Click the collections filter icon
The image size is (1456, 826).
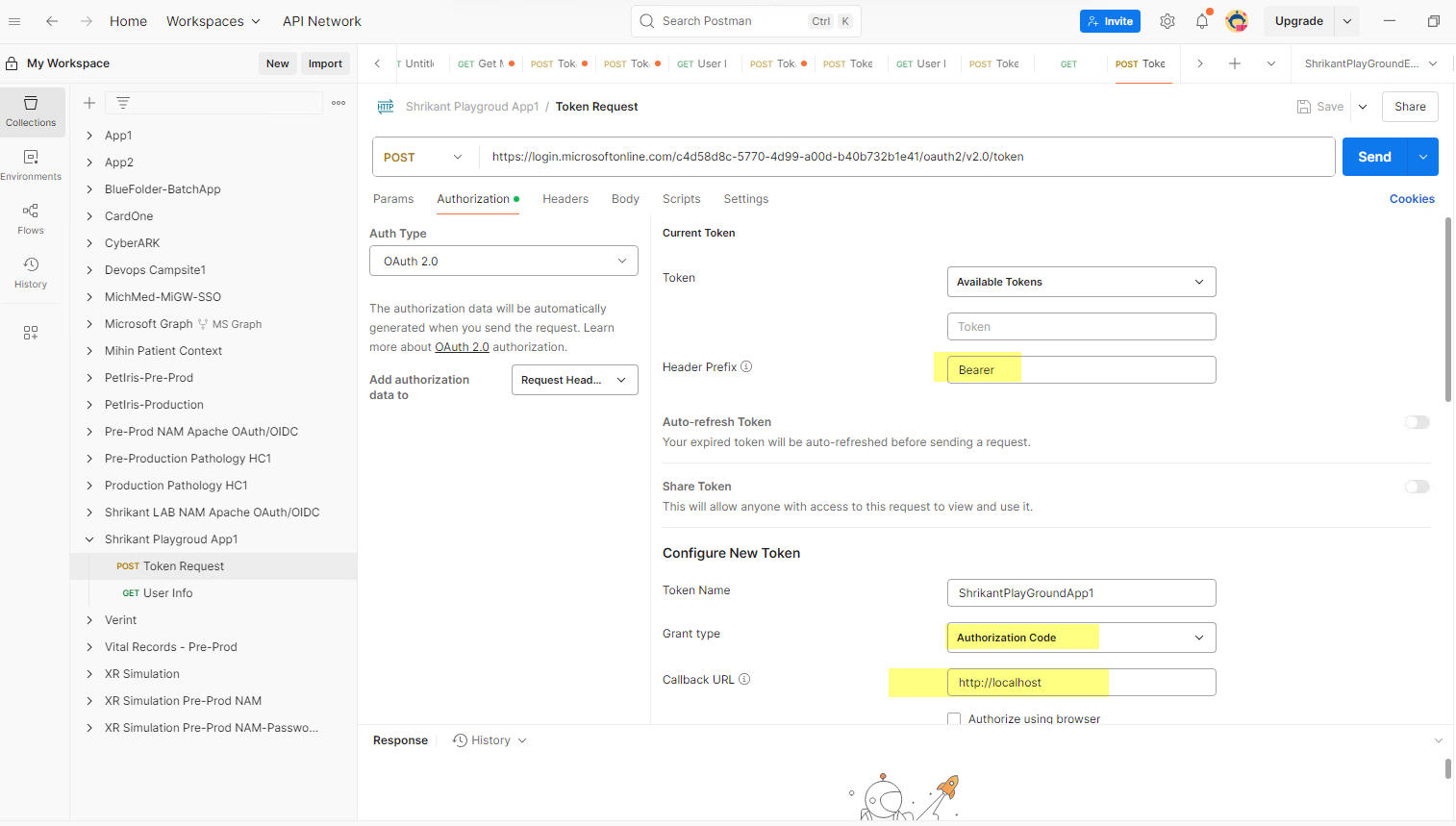point(123,103)
